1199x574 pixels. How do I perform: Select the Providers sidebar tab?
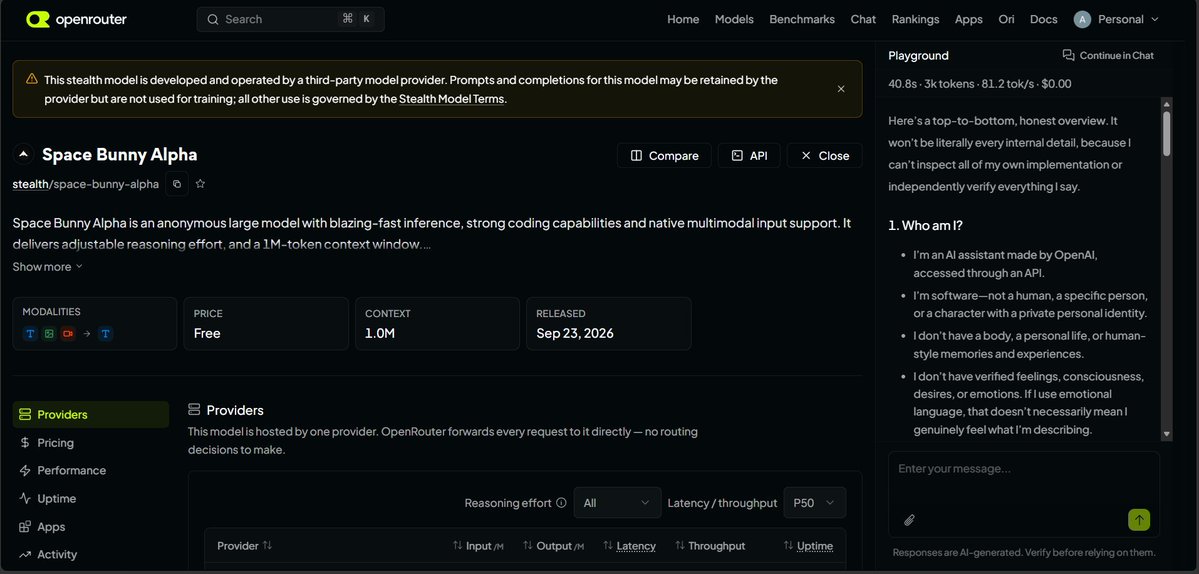91,414
